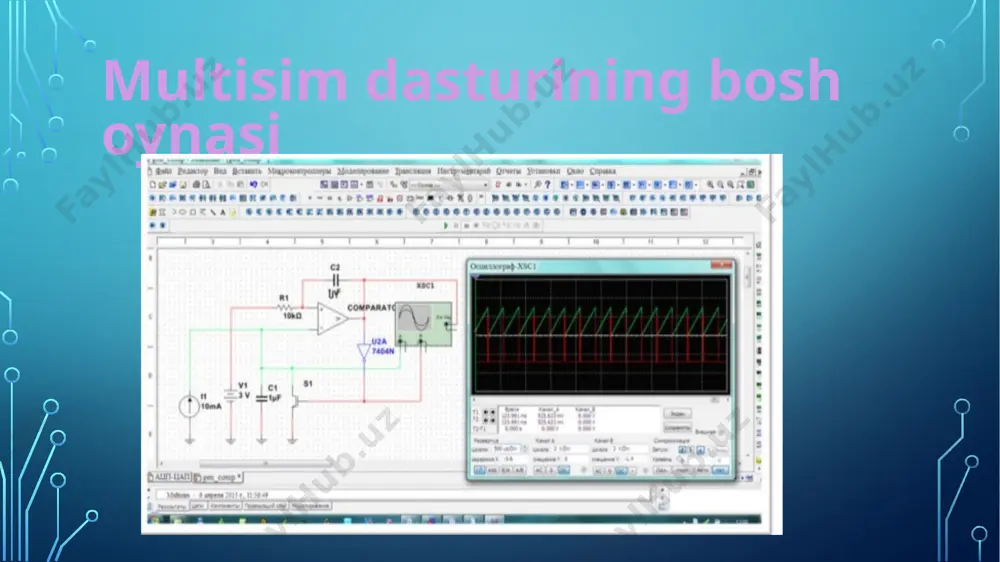Click the Сохранить button in oscilloscope
This screenshot has width=1000, height=562.
click(x=678, y=427)
